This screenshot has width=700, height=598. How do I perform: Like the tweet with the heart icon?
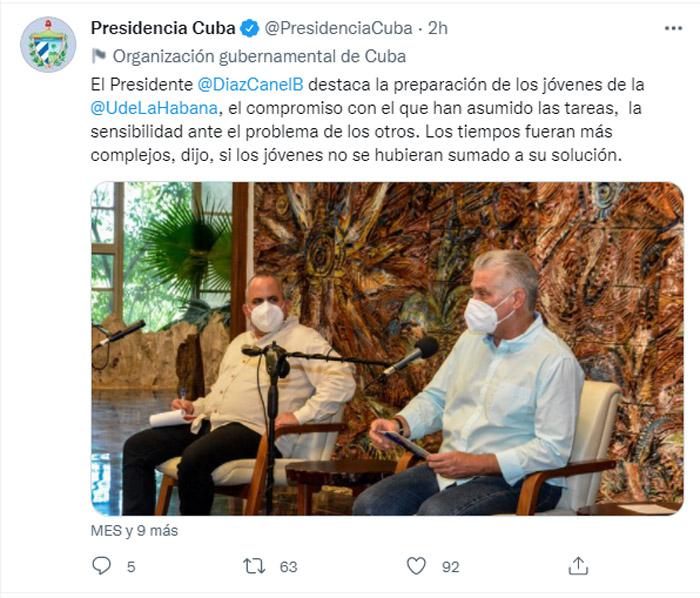(x=417, y=566)
